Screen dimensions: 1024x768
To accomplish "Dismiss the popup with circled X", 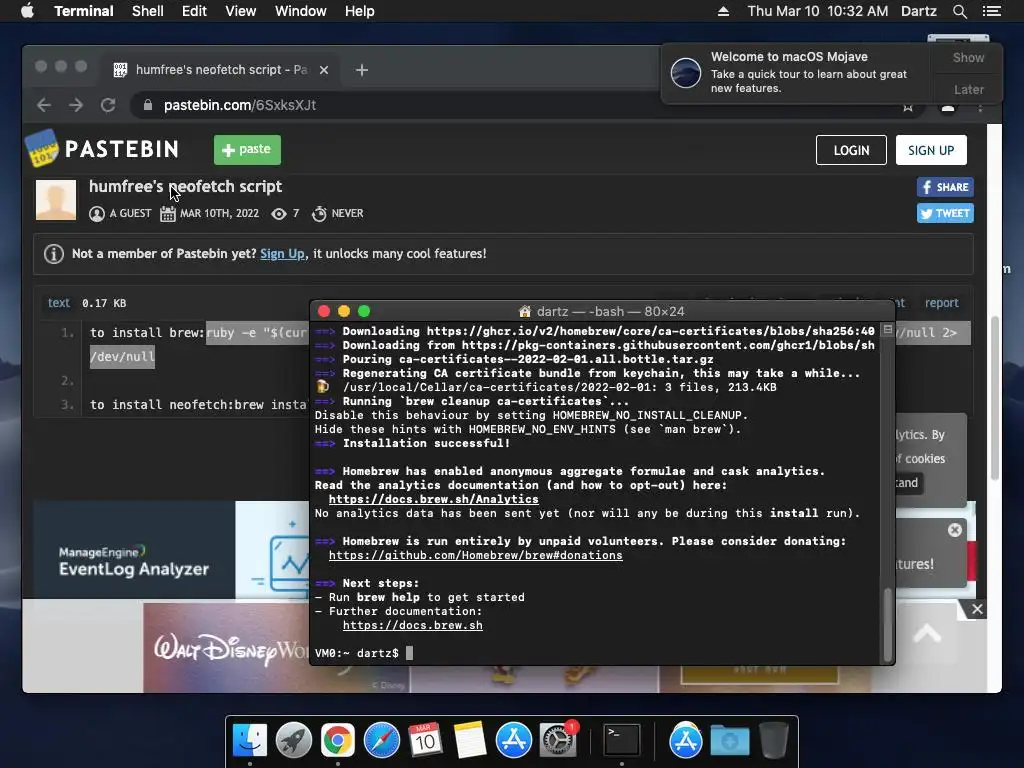I will (x=955, y=530).
